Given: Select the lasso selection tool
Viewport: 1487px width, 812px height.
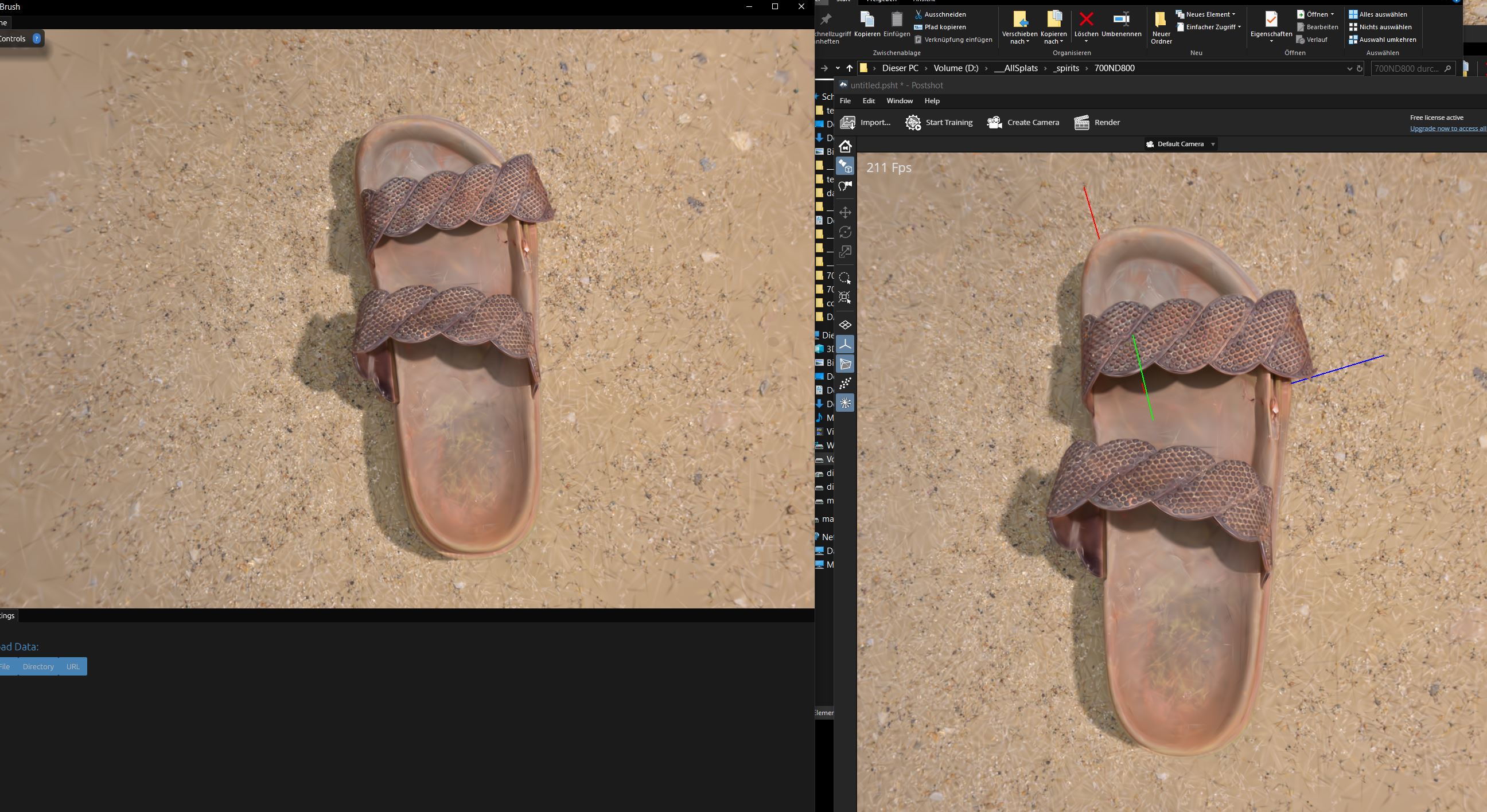Looking at the screenshot, I should tap(845, 278).
